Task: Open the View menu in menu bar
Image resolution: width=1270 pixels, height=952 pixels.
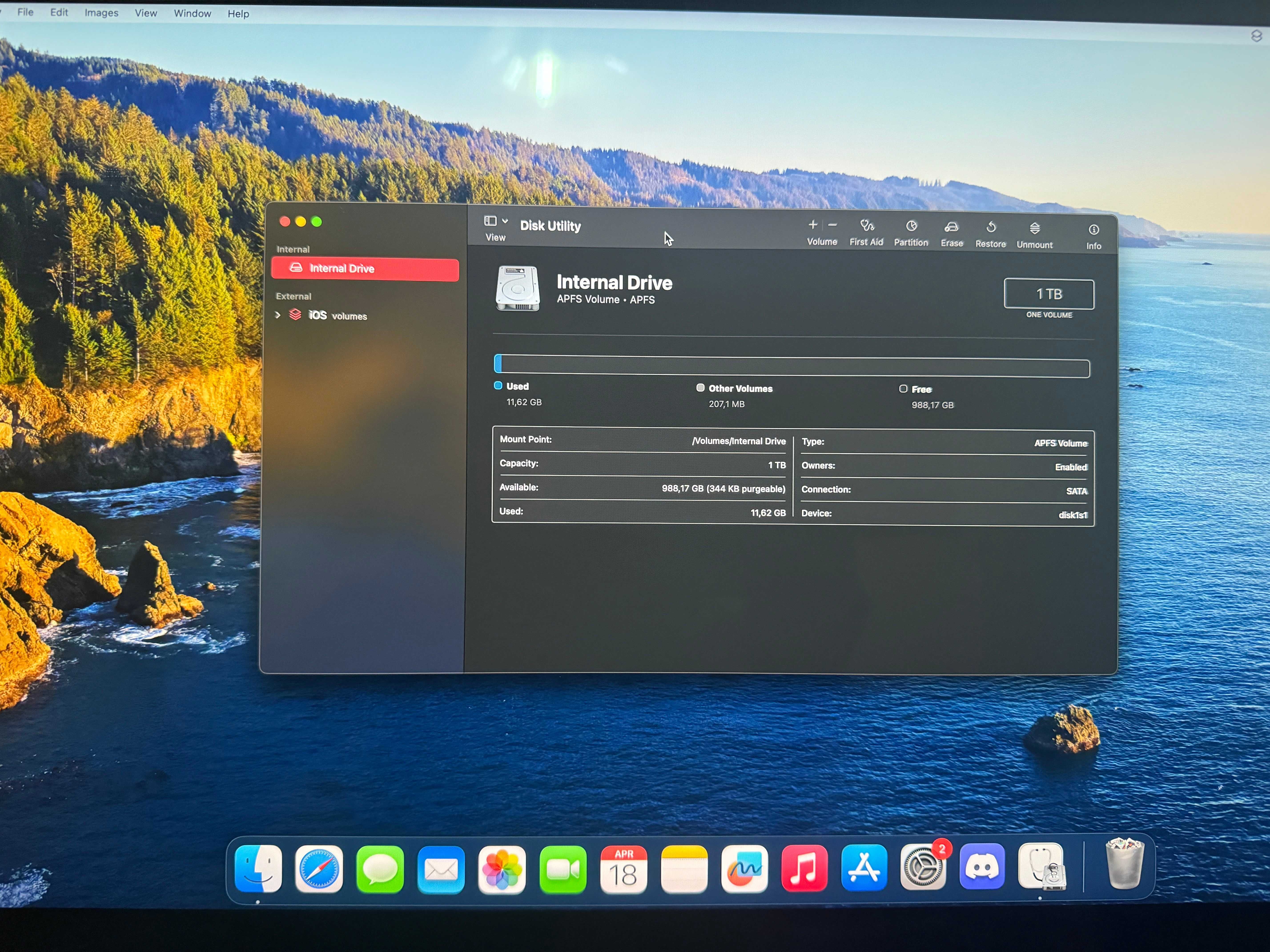Action: [146, 13]
